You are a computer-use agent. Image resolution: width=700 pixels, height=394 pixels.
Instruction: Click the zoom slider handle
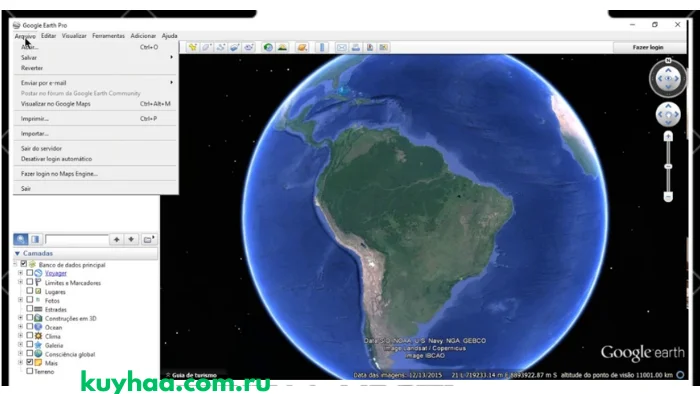[x=668, y=166]
